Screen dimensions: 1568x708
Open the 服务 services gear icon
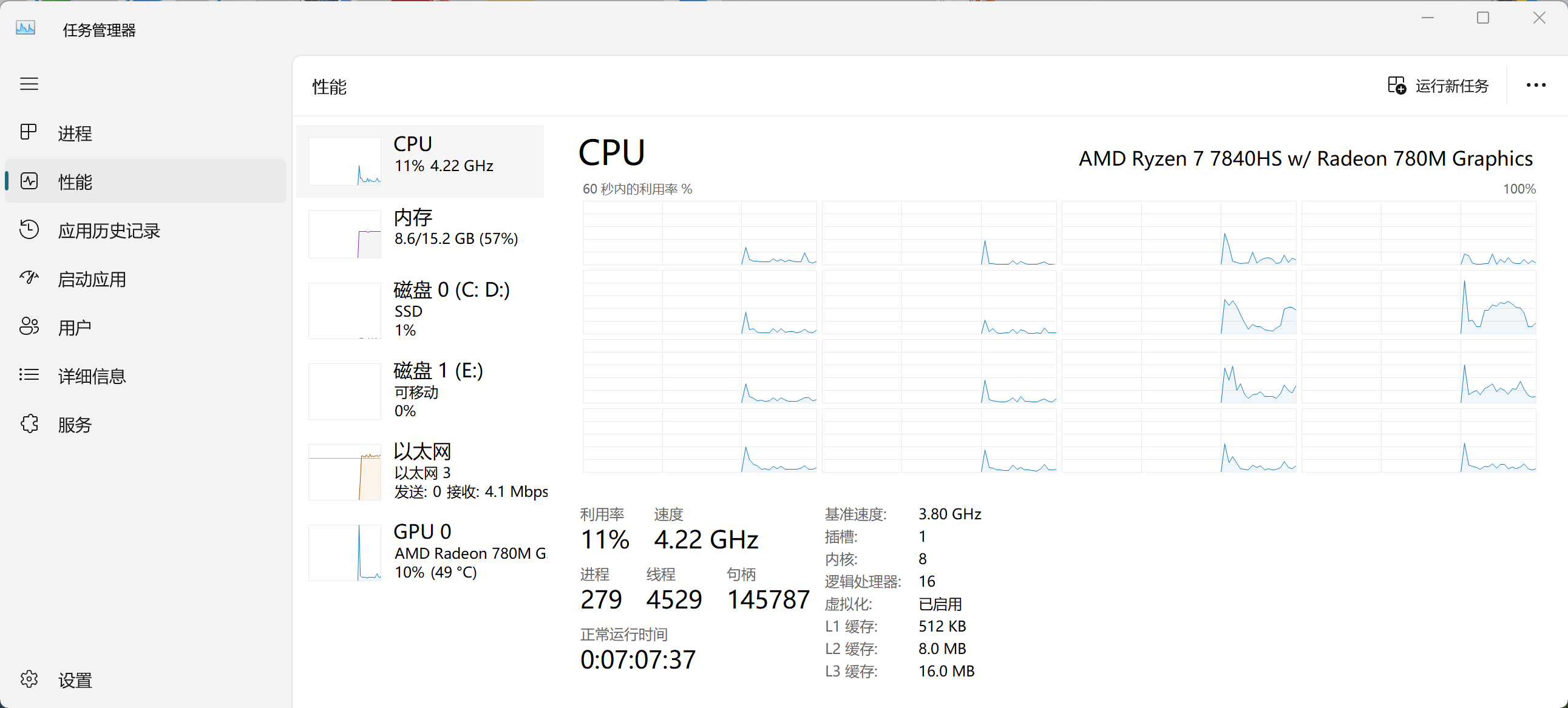[x=29, y=423]
